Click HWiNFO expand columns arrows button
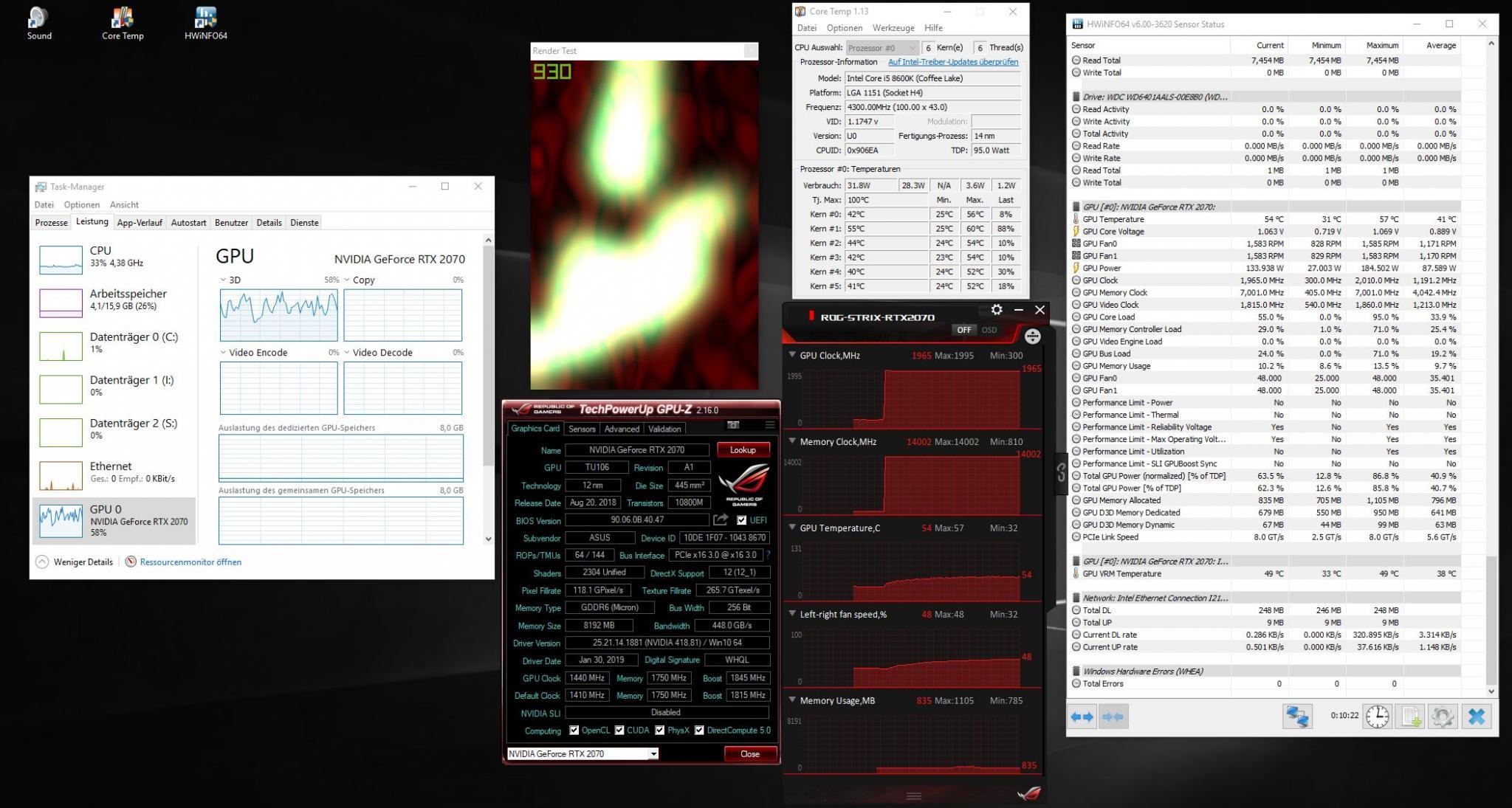The image size is (1512, 808). pos(1082,717)
